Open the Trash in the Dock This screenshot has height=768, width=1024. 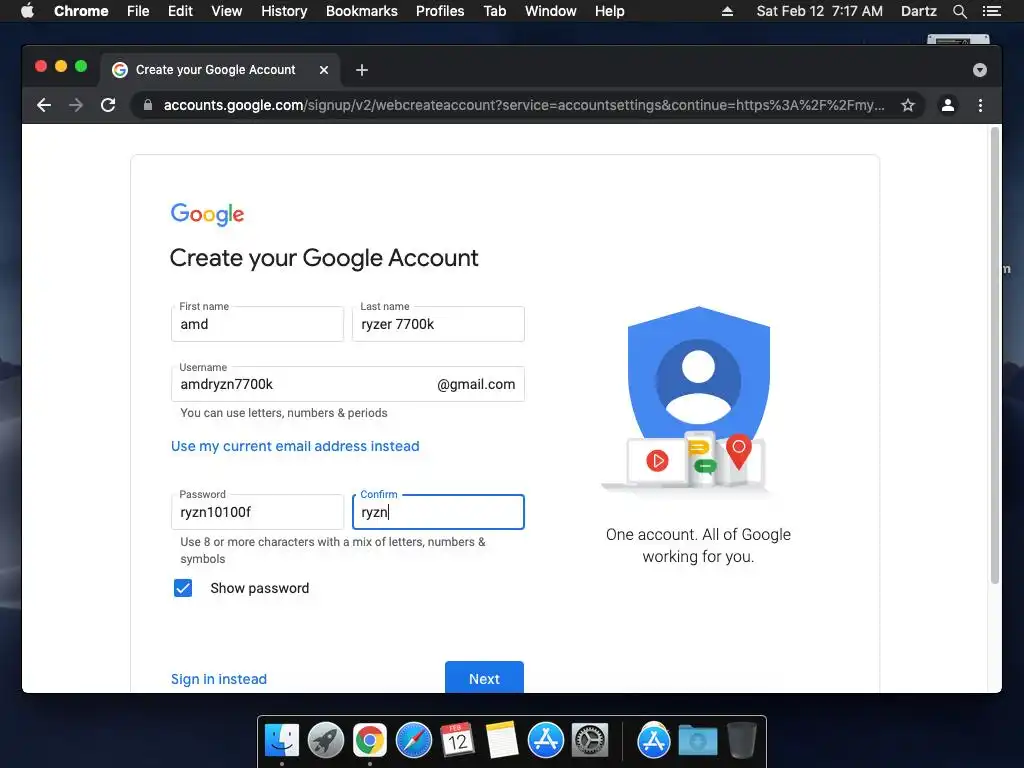[x=741, y=741]
